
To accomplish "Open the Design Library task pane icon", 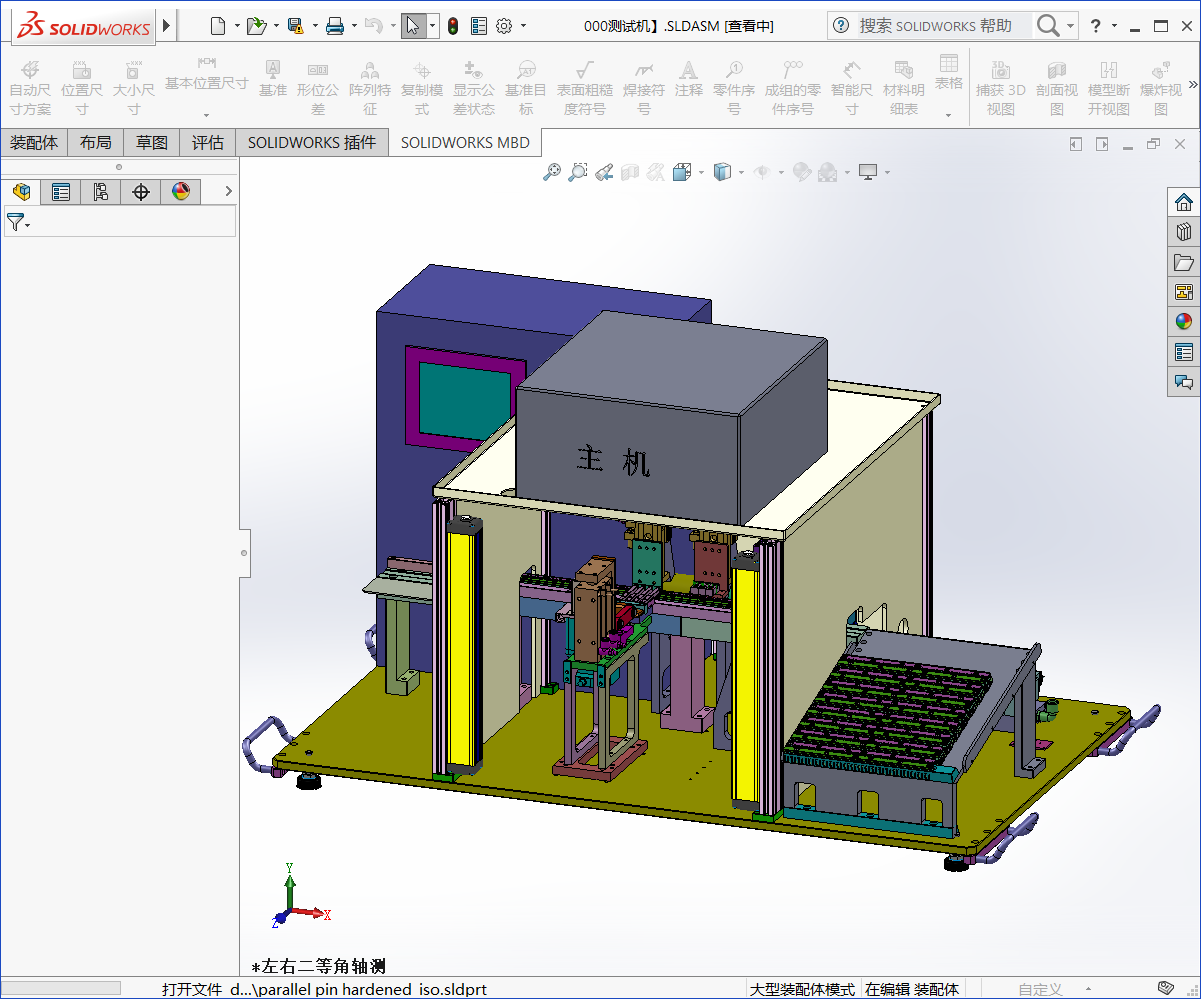I will [1184, 232].
